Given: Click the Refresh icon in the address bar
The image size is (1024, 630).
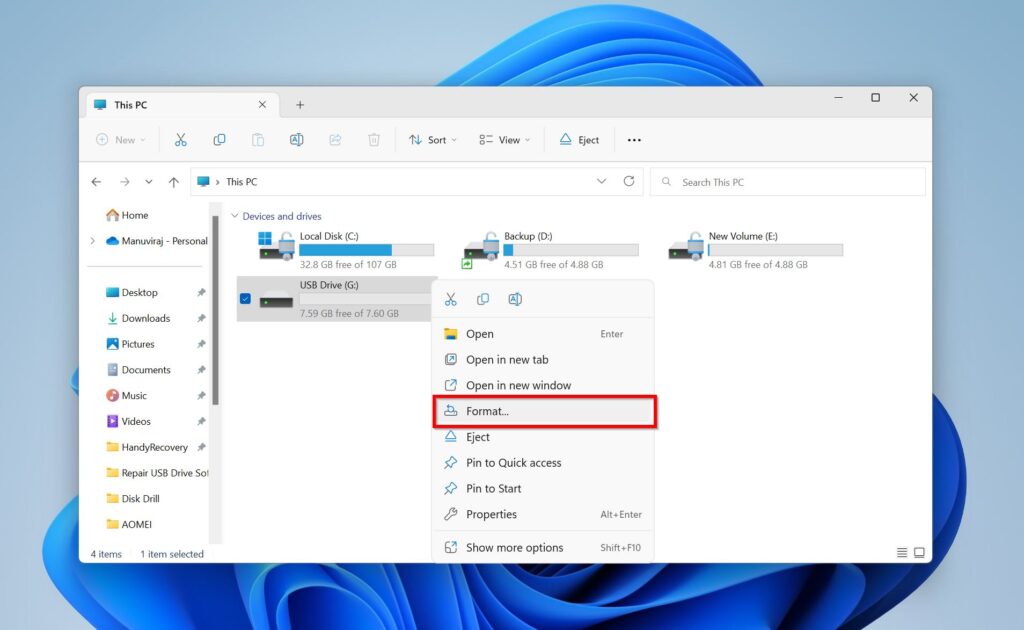Looking at the screenshot, I should pyautogui.click(x=629, y=181).
